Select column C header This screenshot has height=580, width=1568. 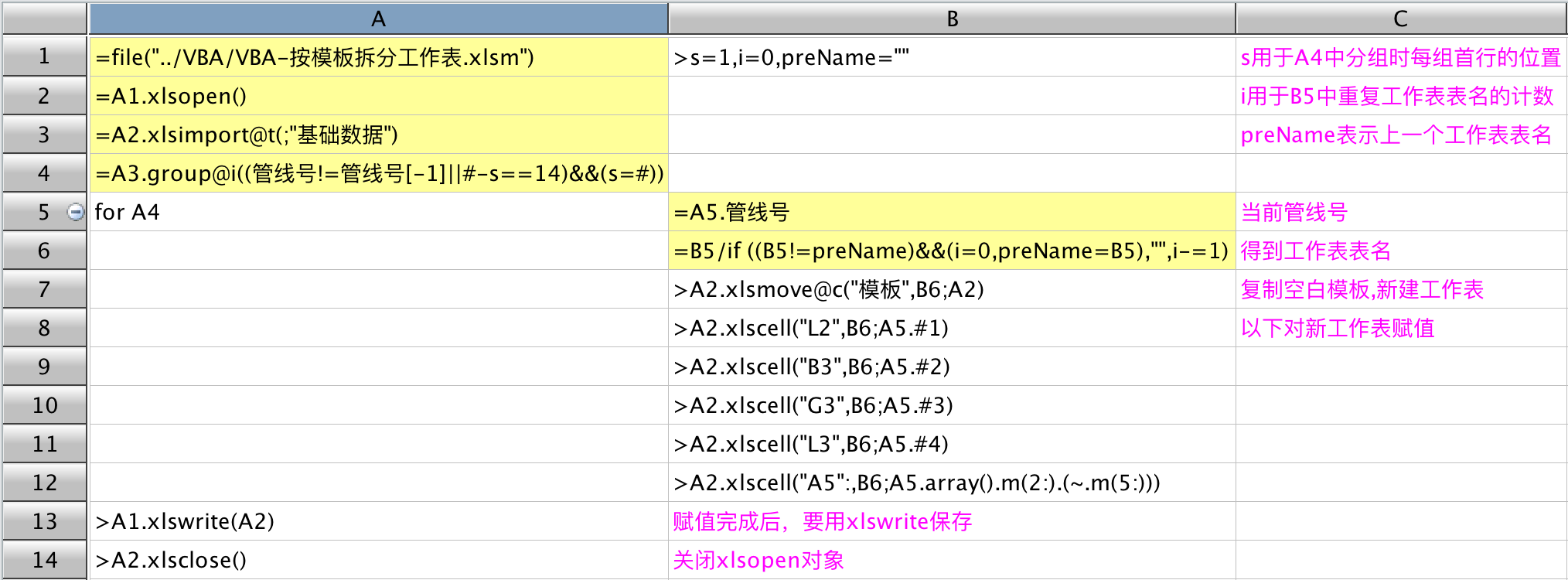pos(1400,19)
